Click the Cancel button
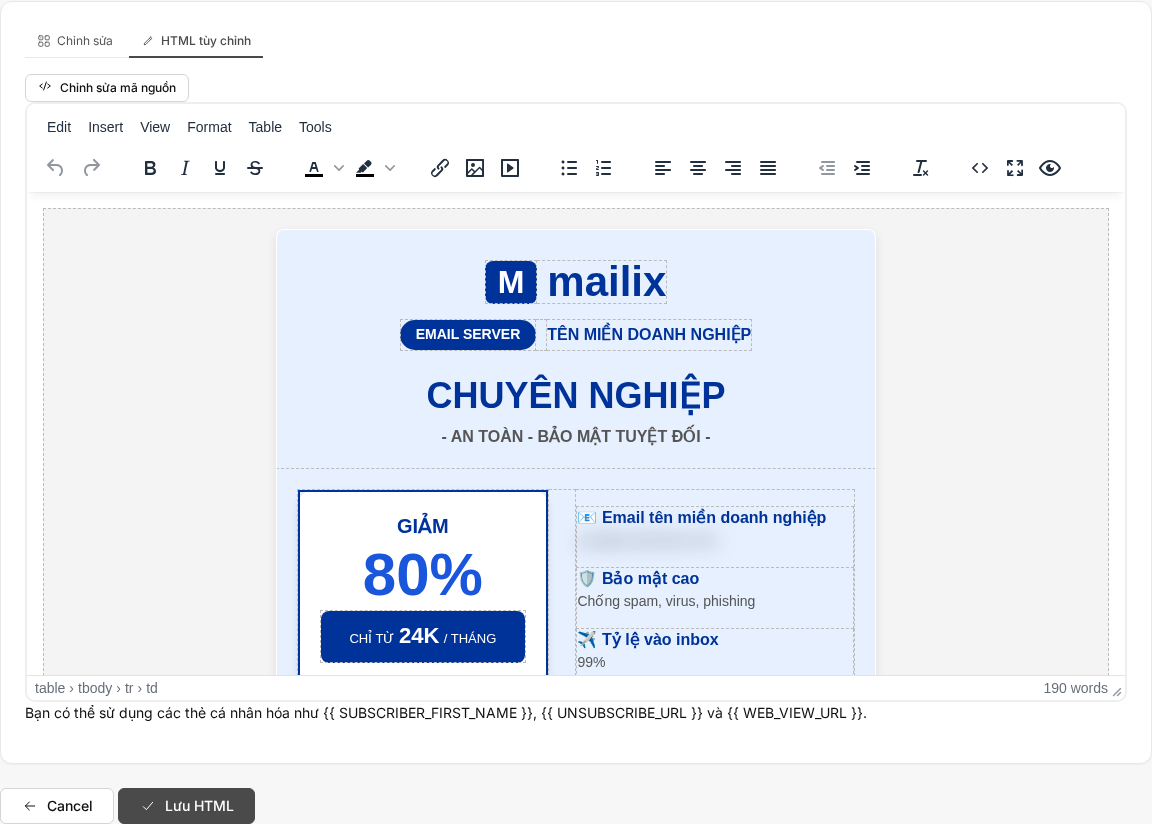Screen dimensions: 1152x824 tap(57, 806)
